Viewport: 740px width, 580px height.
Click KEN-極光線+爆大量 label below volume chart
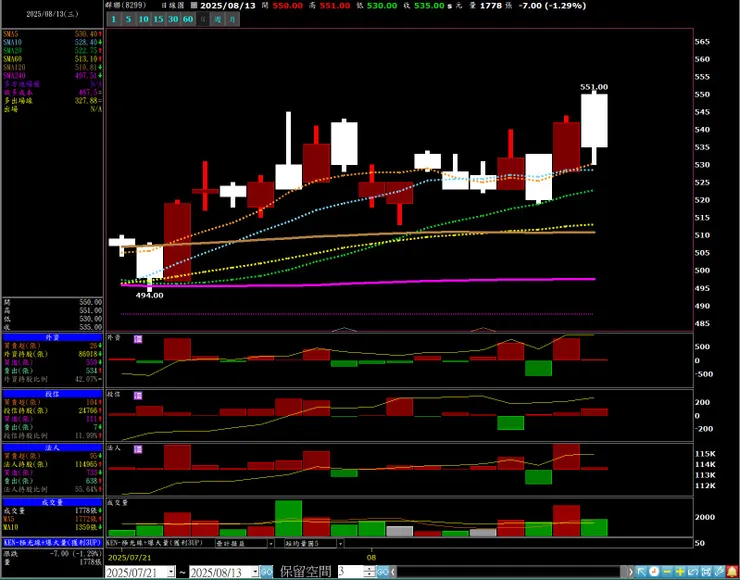[155, 543]
